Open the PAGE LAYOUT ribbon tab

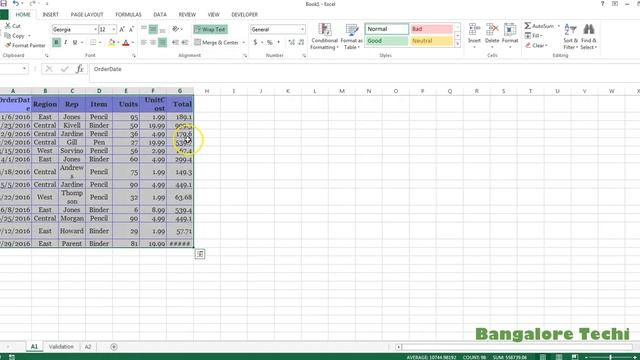coord(87,14)
